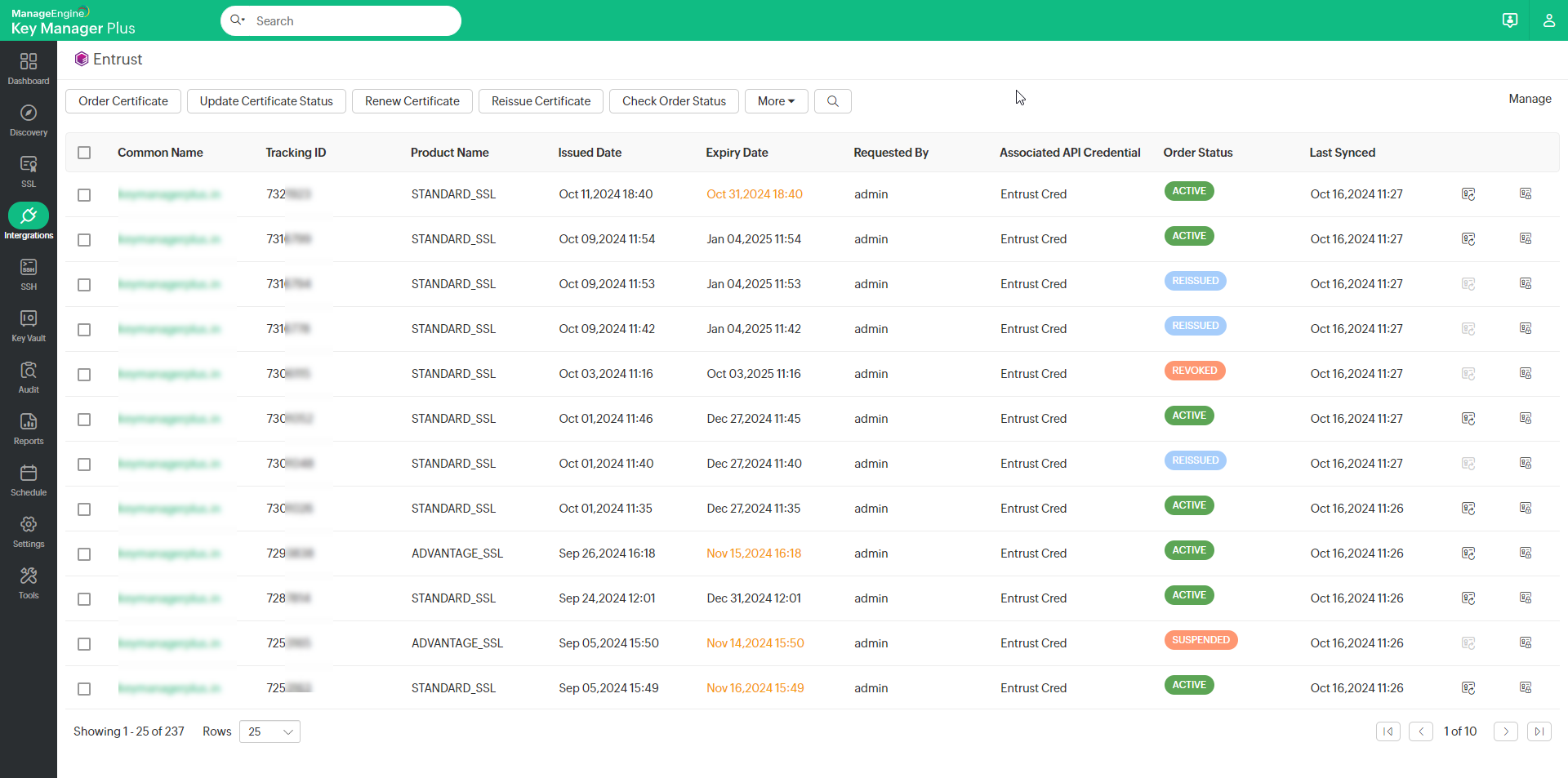This screenshot has height=778, width=1568.
Task: Open the Rows per page dropdown showing 25
Action: (269, 731)
